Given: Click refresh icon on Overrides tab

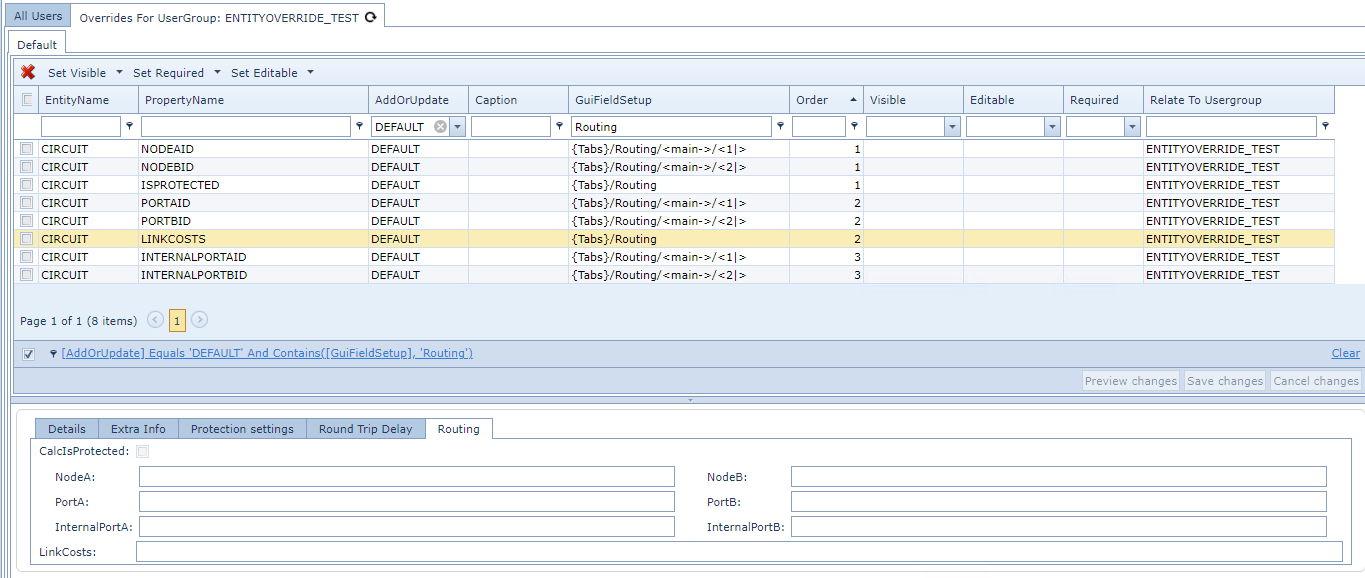Looking at the screenshot, I should pos(370,17).
